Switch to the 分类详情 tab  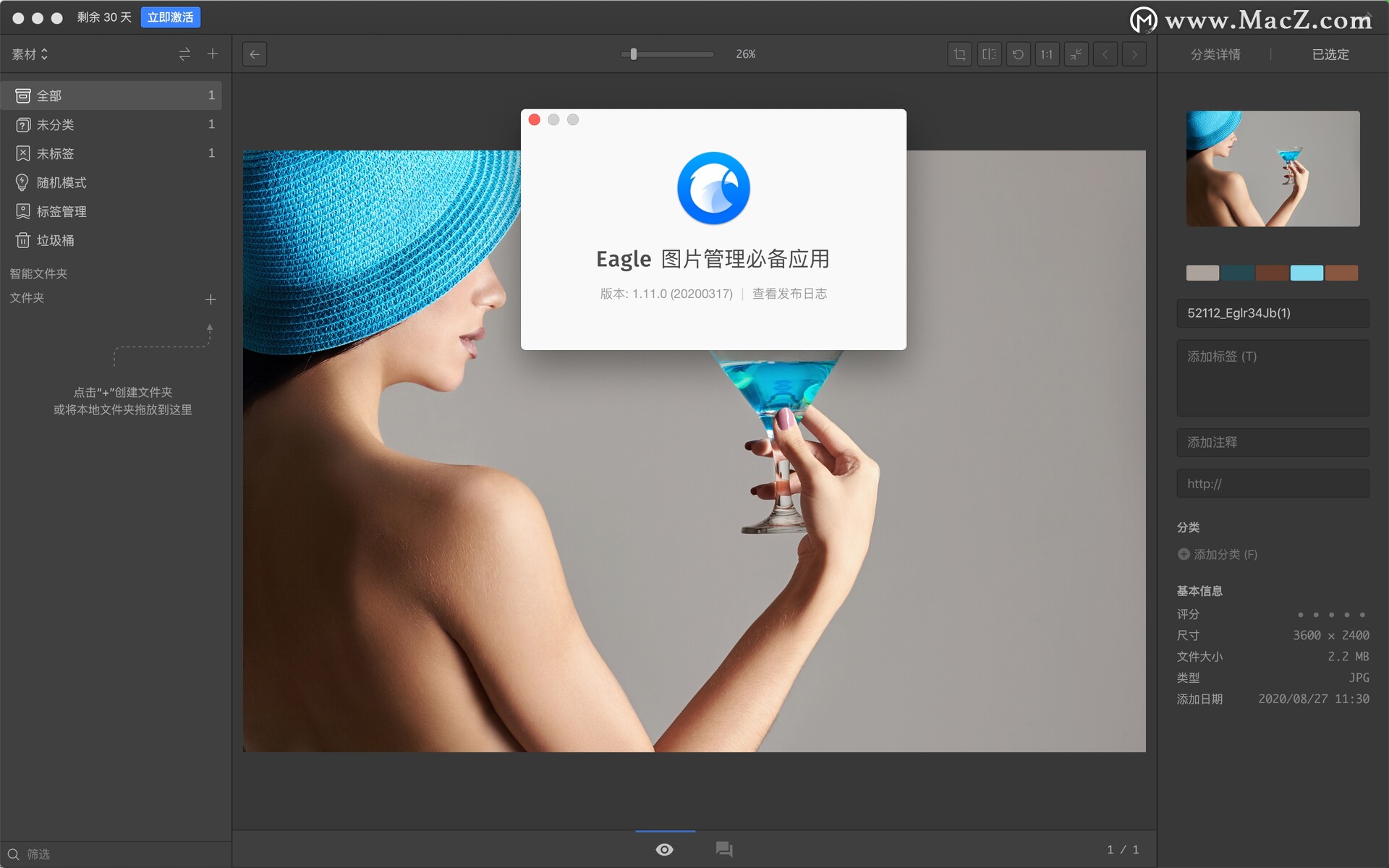pyautogui.click(x=1215, y=54)
